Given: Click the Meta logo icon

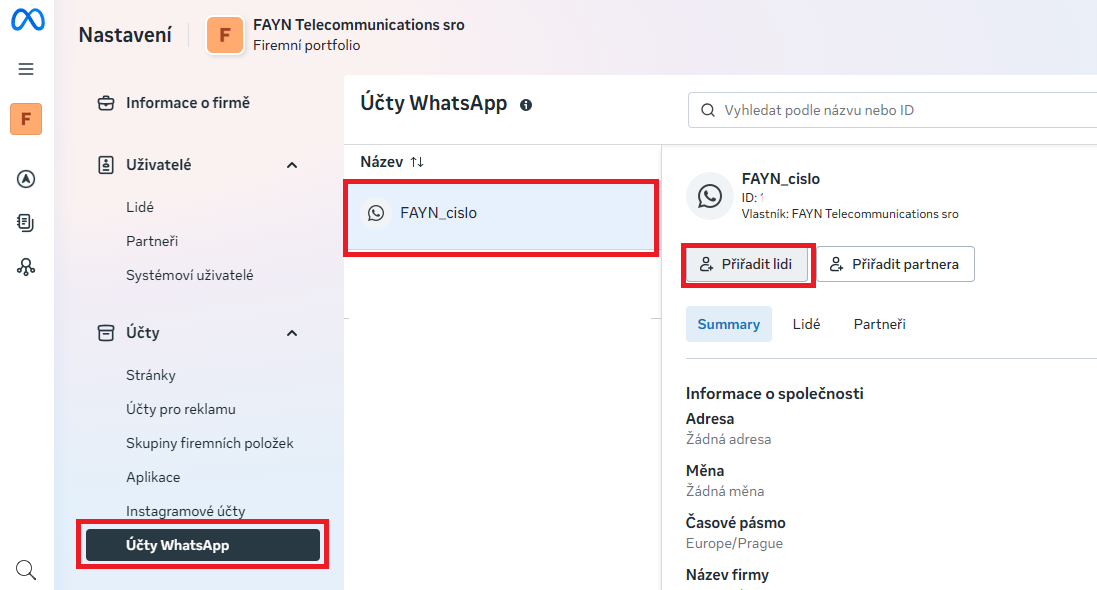Looking at the screenshot, I should point(27,20).
